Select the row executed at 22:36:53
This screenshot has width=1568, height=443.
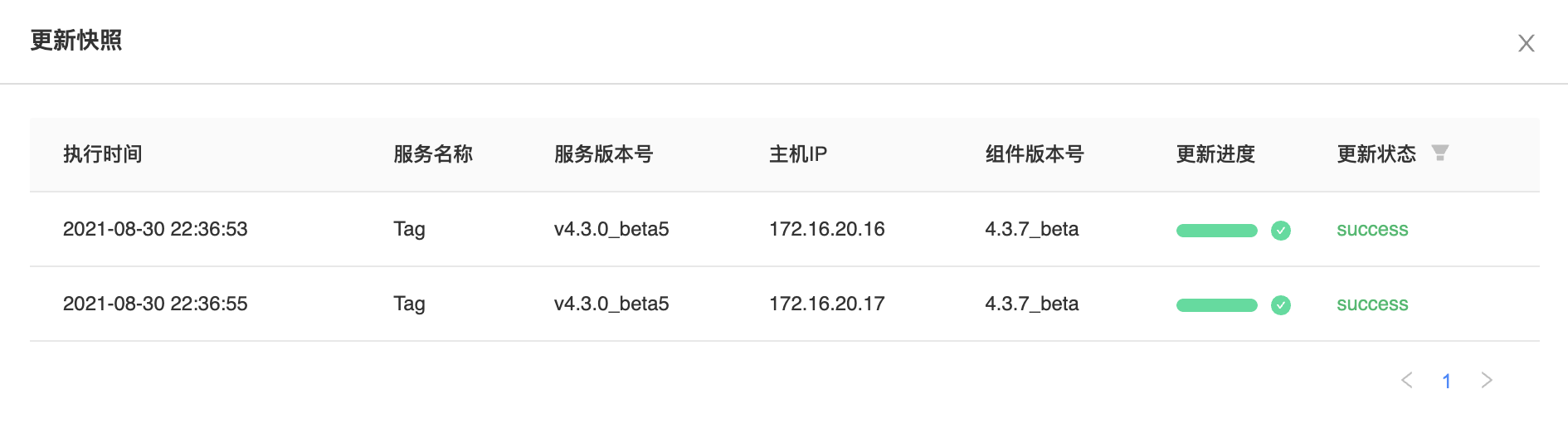pyautogui.click(x=155, y=229)
